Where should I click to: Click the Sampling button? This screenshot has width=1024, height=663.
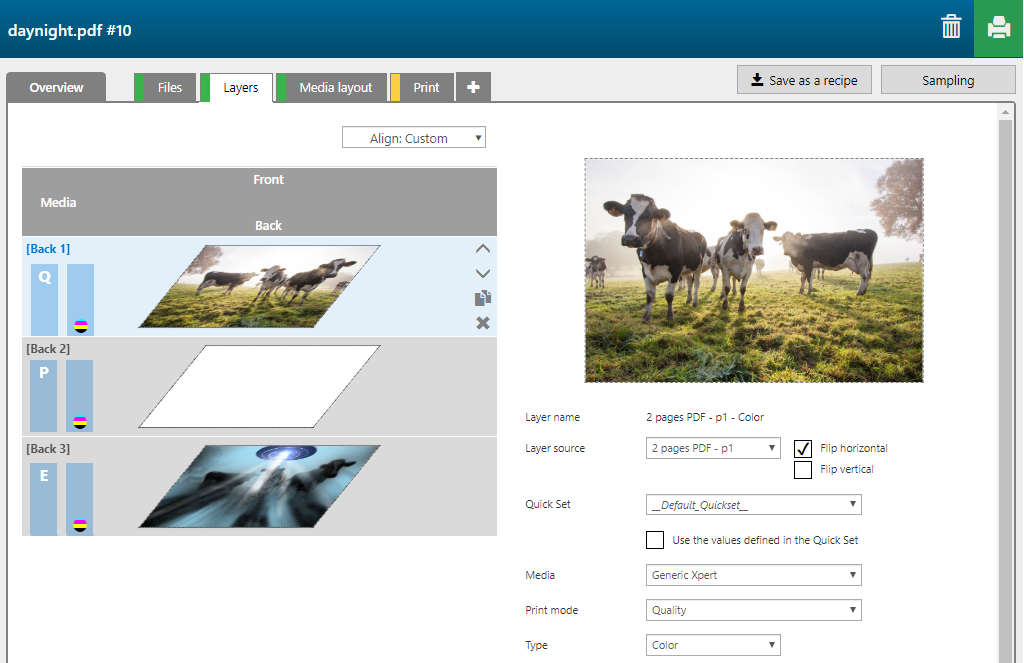point(947,80)
